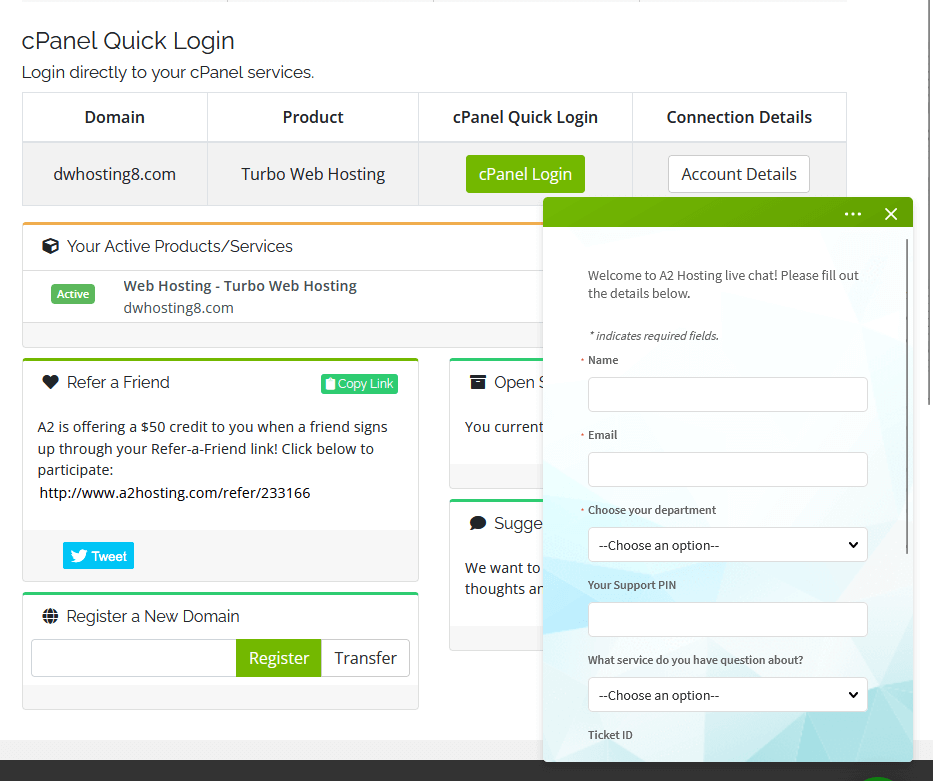This screenshot has height=781, width=933.
Task: Click the heart icon beside Refer a Friend
Action: 51,382
